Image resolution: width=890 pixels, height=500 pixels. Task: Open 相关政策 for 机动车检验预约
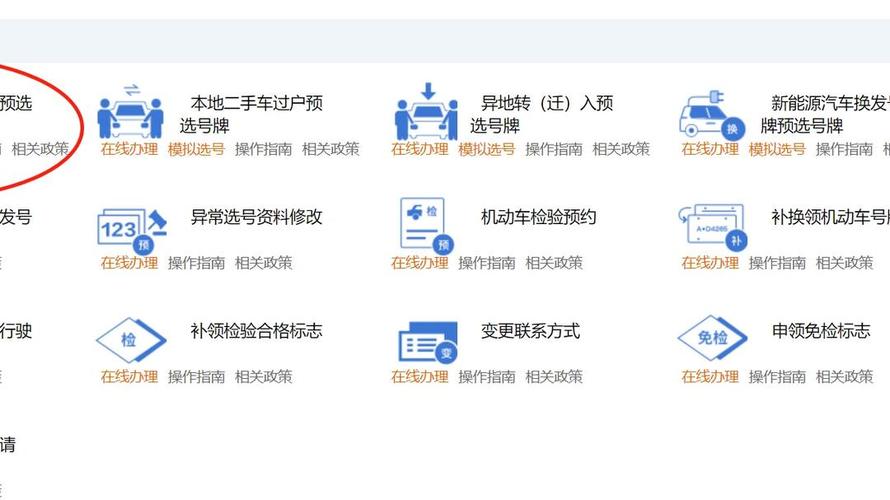pyautogui.click(x=554, y=263)
